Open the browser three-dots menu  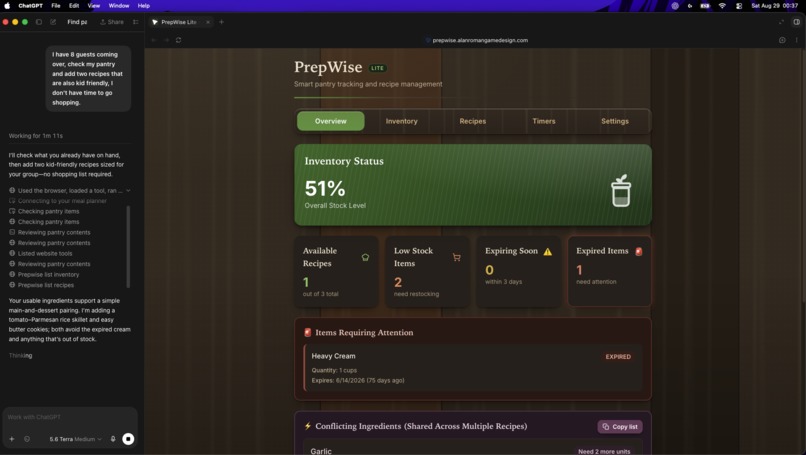[x=796, y=40]
